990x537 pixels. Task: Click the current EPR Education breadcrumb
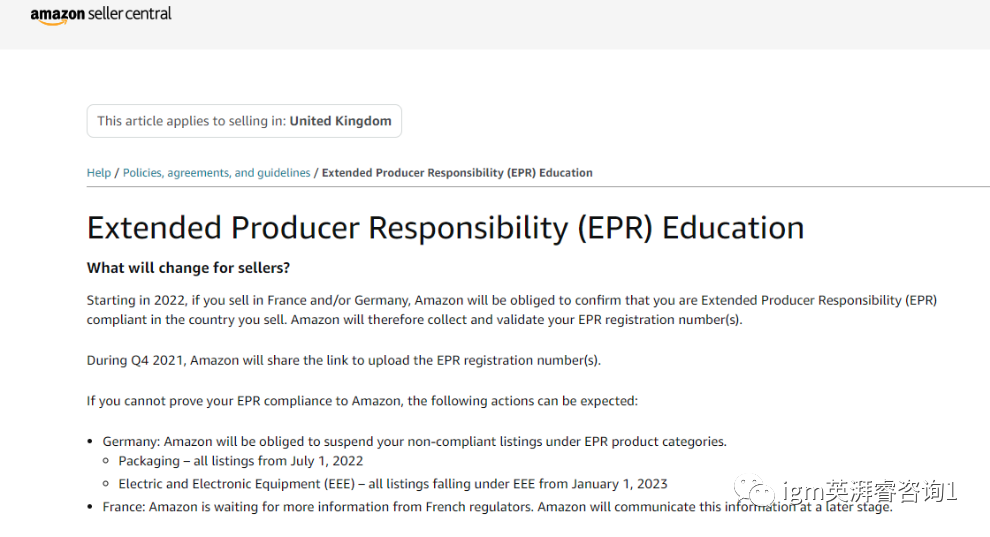[x=457, y=173]
